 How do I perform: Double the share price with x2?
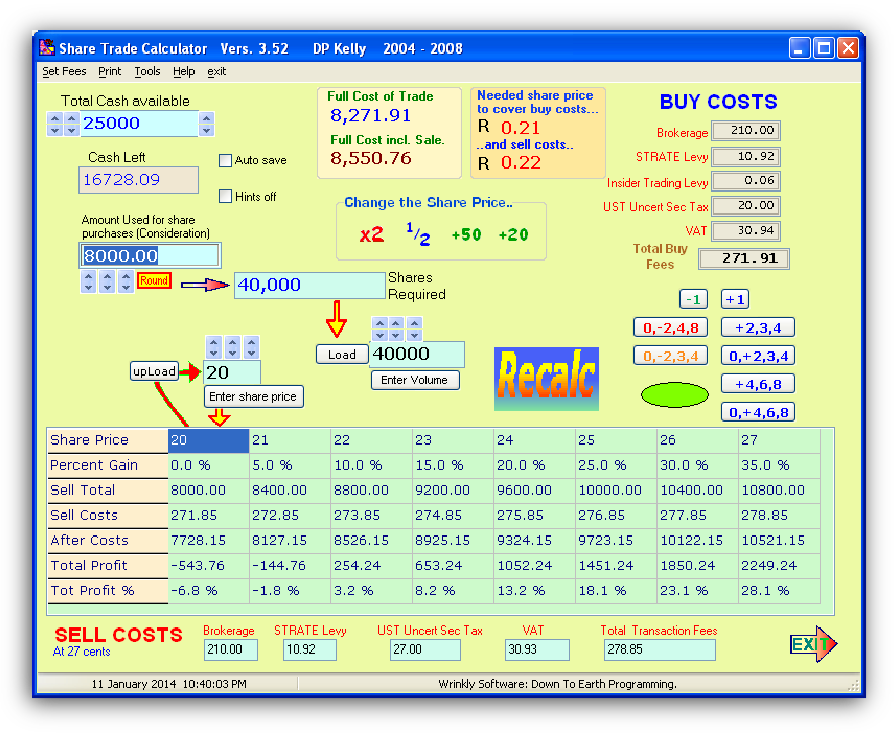tap(372, 235)
